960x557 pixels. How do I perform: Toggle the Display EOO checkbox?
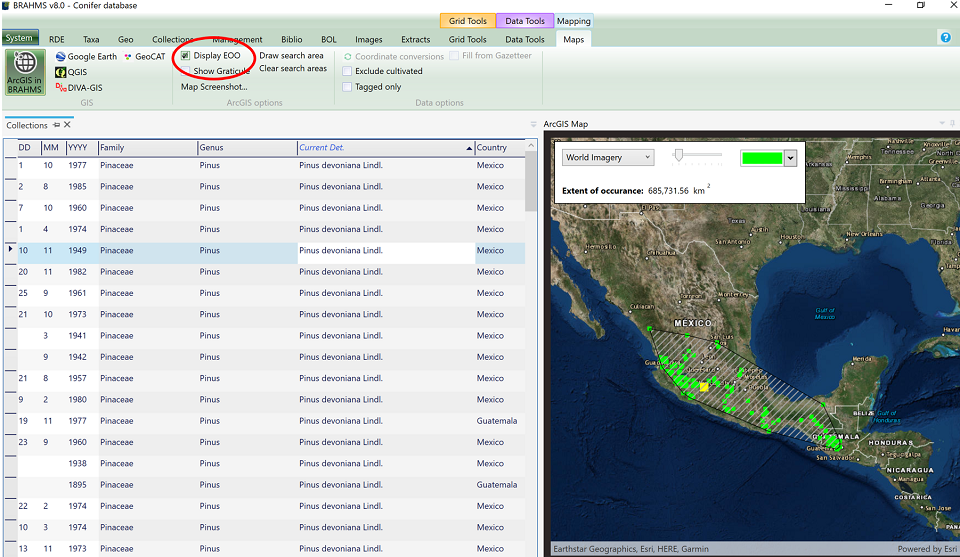click(x=186, y=56)
